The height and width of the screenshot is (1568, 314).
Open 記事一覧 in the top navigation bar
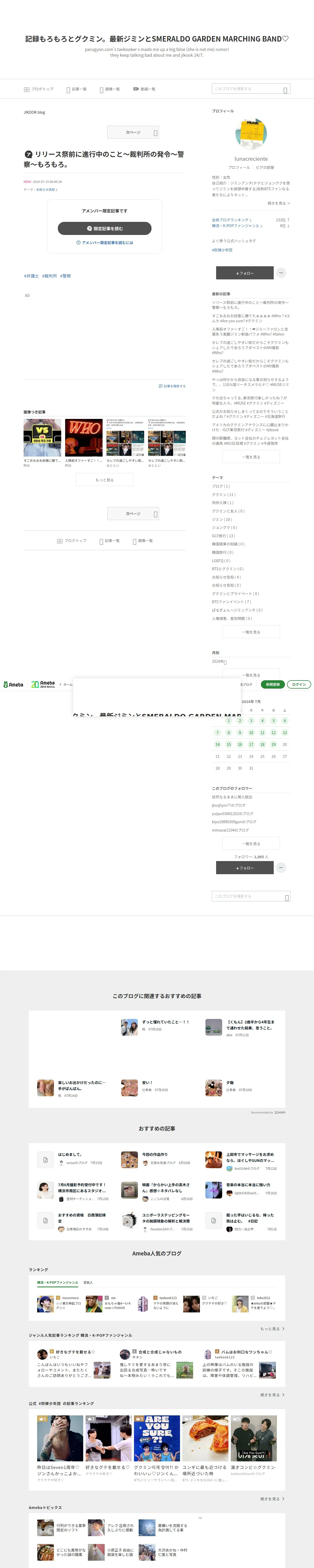77,89
